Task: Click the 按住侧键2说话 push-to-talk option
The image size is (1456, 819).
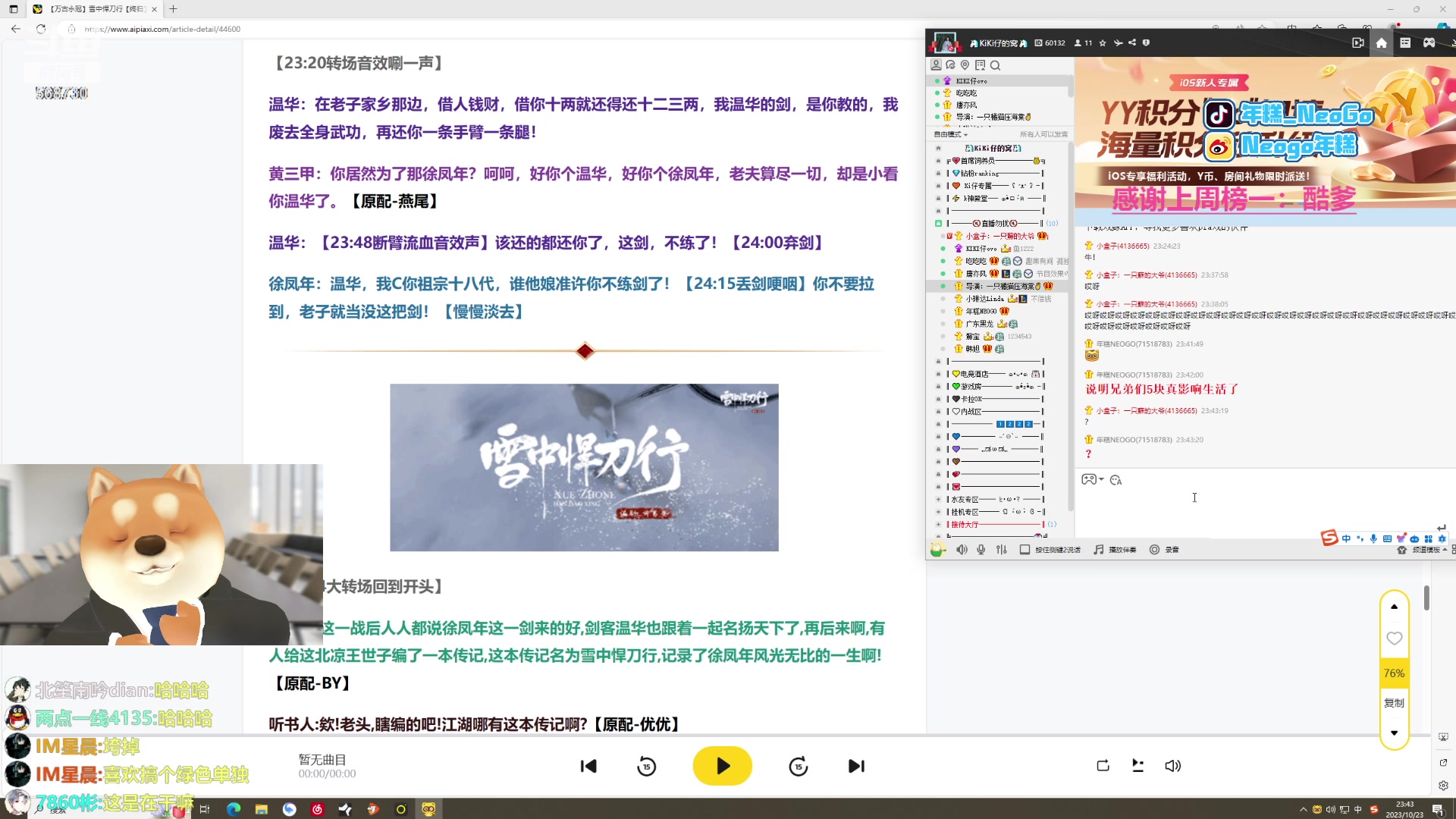Action: tap(1050, 550)
